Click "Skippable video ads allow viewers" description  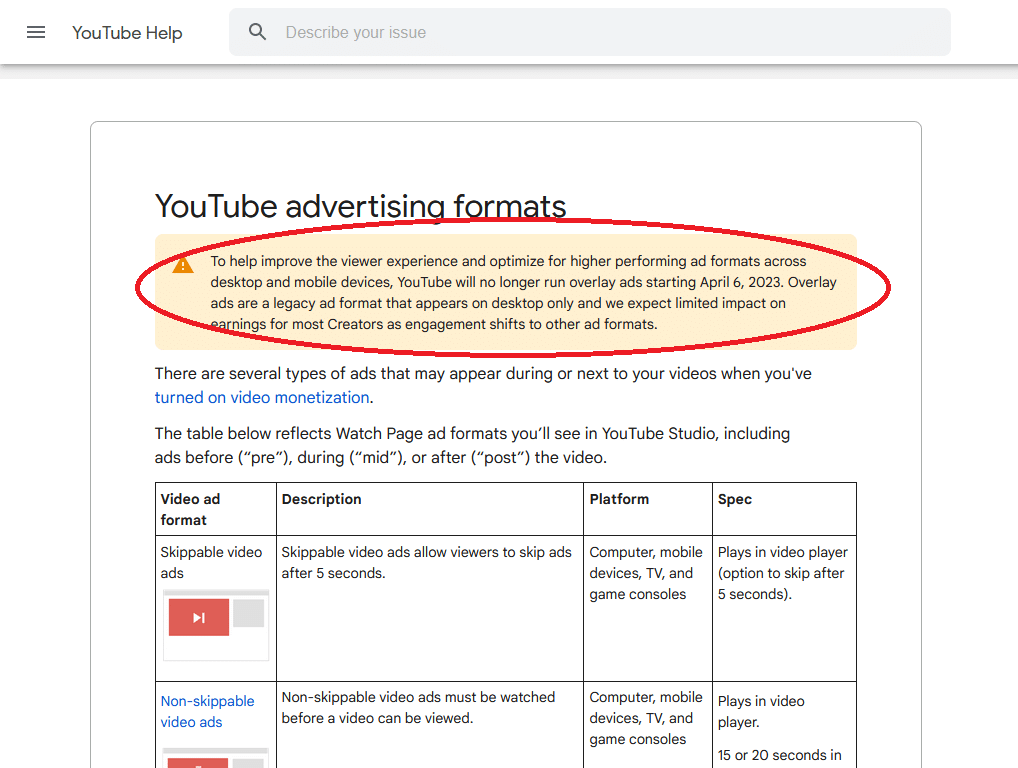point(427,562)
